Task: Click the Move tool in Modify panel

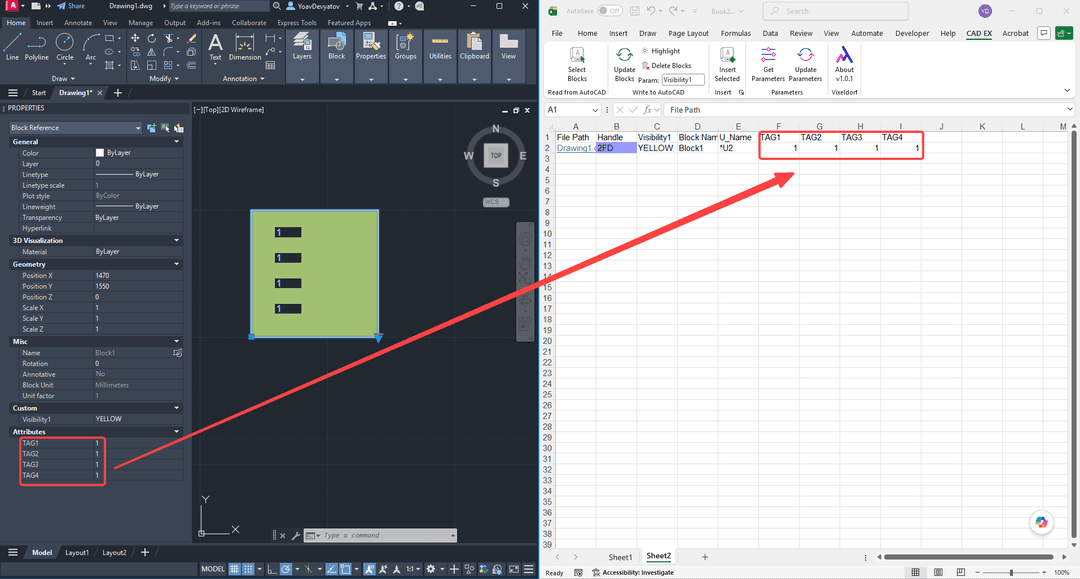Action: click(x=135, y=39)
